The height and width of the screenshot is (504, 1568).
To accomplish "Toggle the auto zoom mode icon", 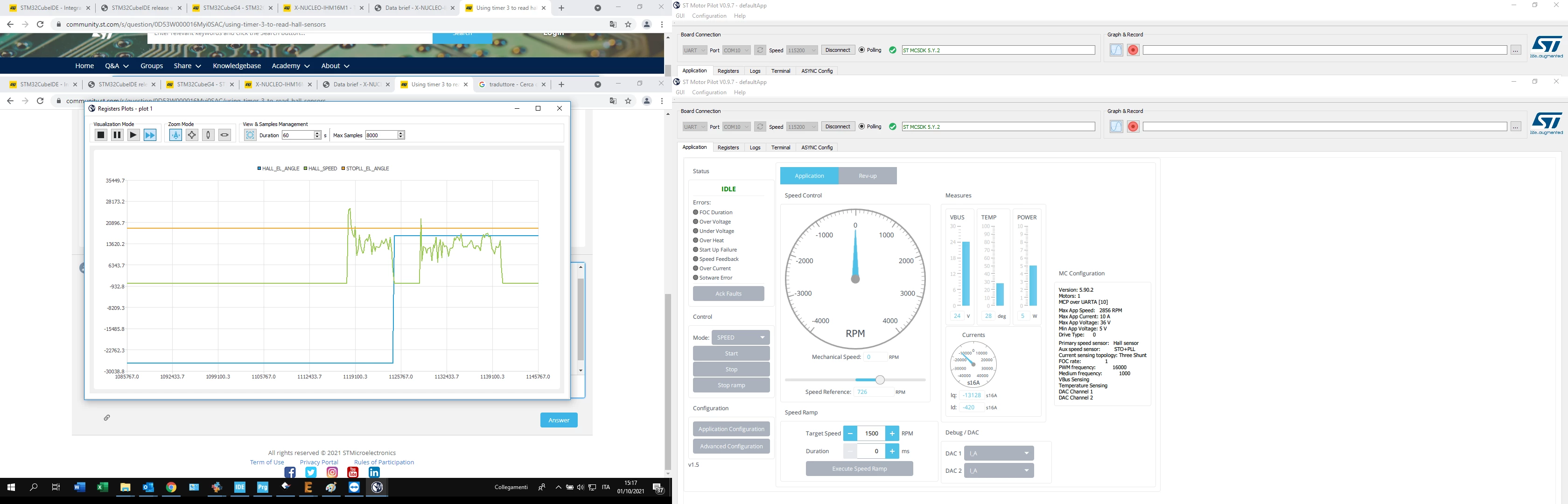I will click(175, 135).
